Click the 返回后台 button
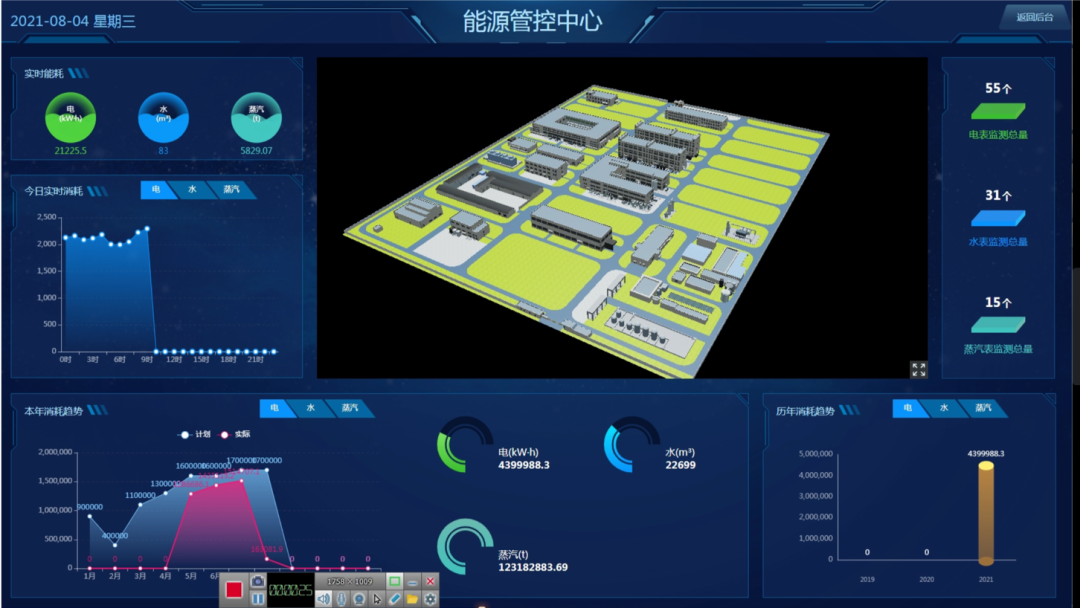This screenshot has width=1080, height=608. 1035,17
